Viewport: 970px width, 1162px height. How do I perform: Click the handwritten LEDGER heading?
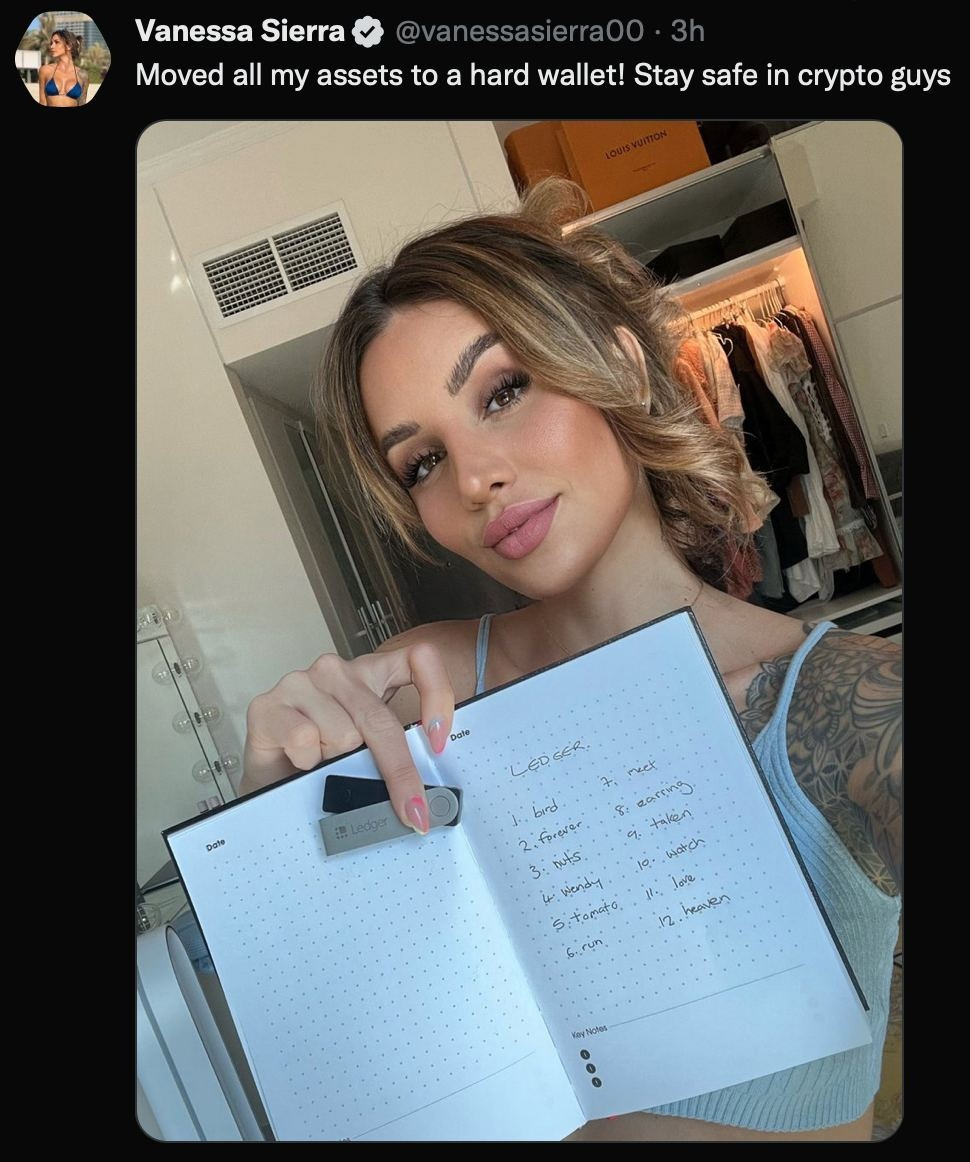(x=549, y=759)
